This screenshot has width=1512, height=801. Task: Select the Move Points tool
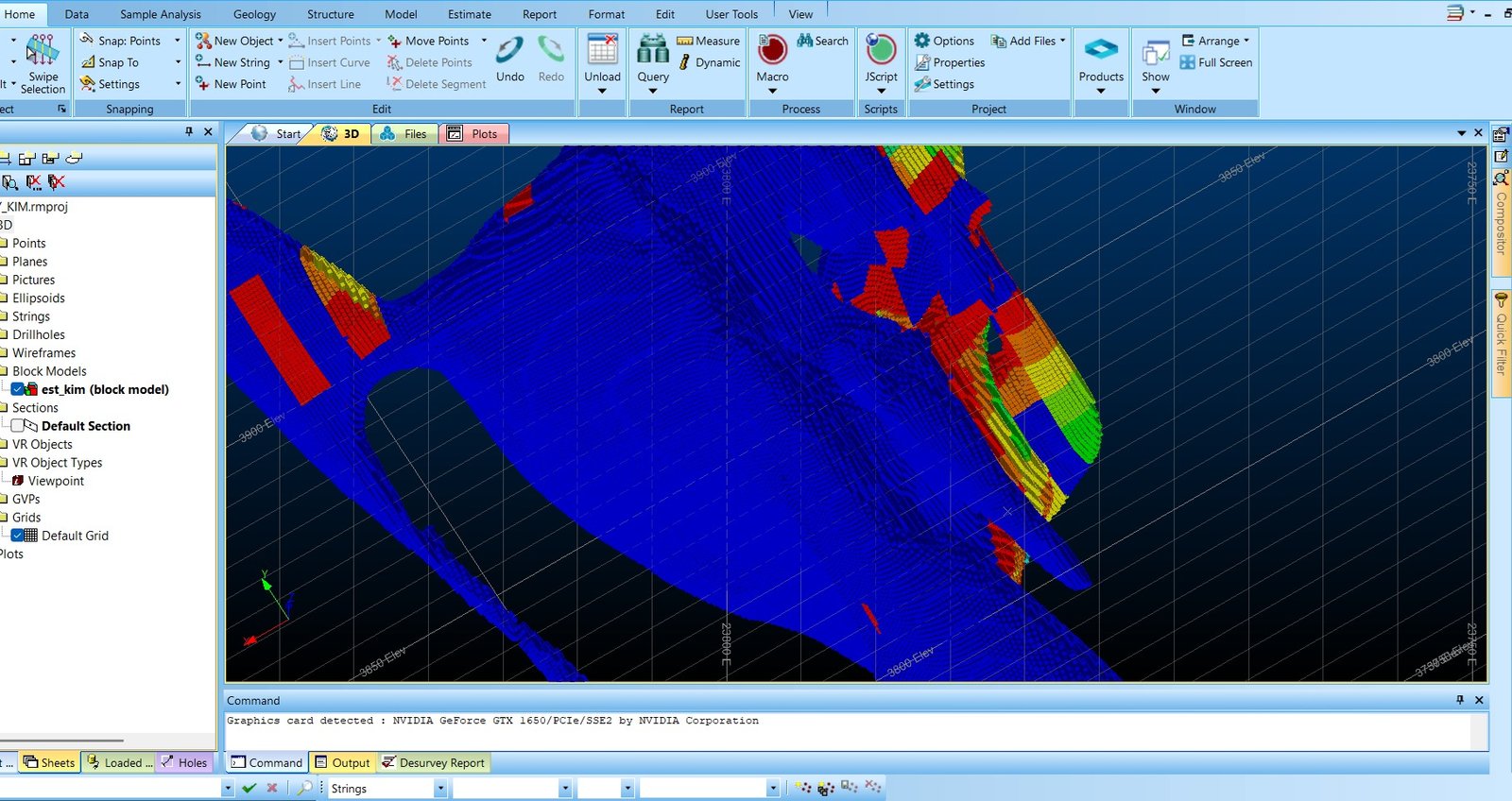click(x=428, y=41)
